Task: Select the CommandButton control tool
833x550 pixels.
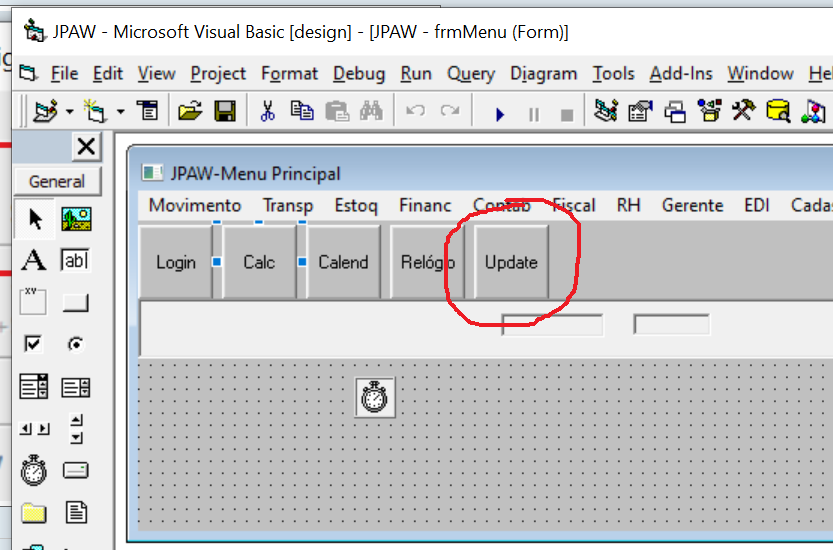Action: pyautogui.click(x=75, y=303)
